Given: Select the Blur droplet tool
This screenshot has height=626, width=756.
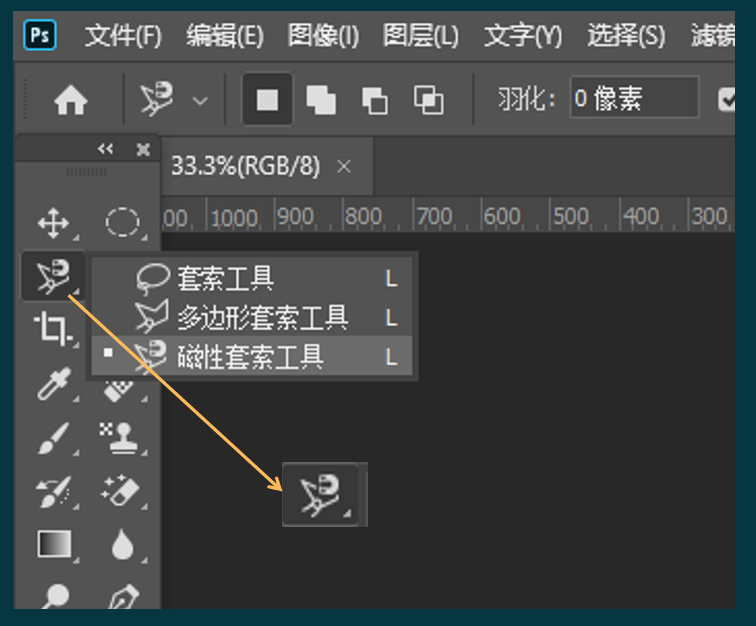Looking at the screenshot, I should [x=122, y=545].
